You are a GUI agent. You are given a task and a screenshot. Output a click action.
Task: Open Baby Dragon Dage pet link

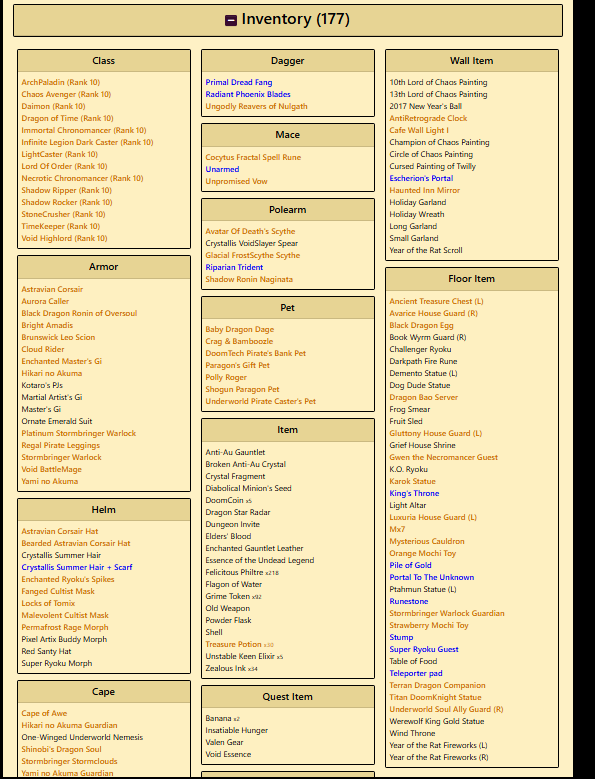pyautogui.click(x=240, y=329)
